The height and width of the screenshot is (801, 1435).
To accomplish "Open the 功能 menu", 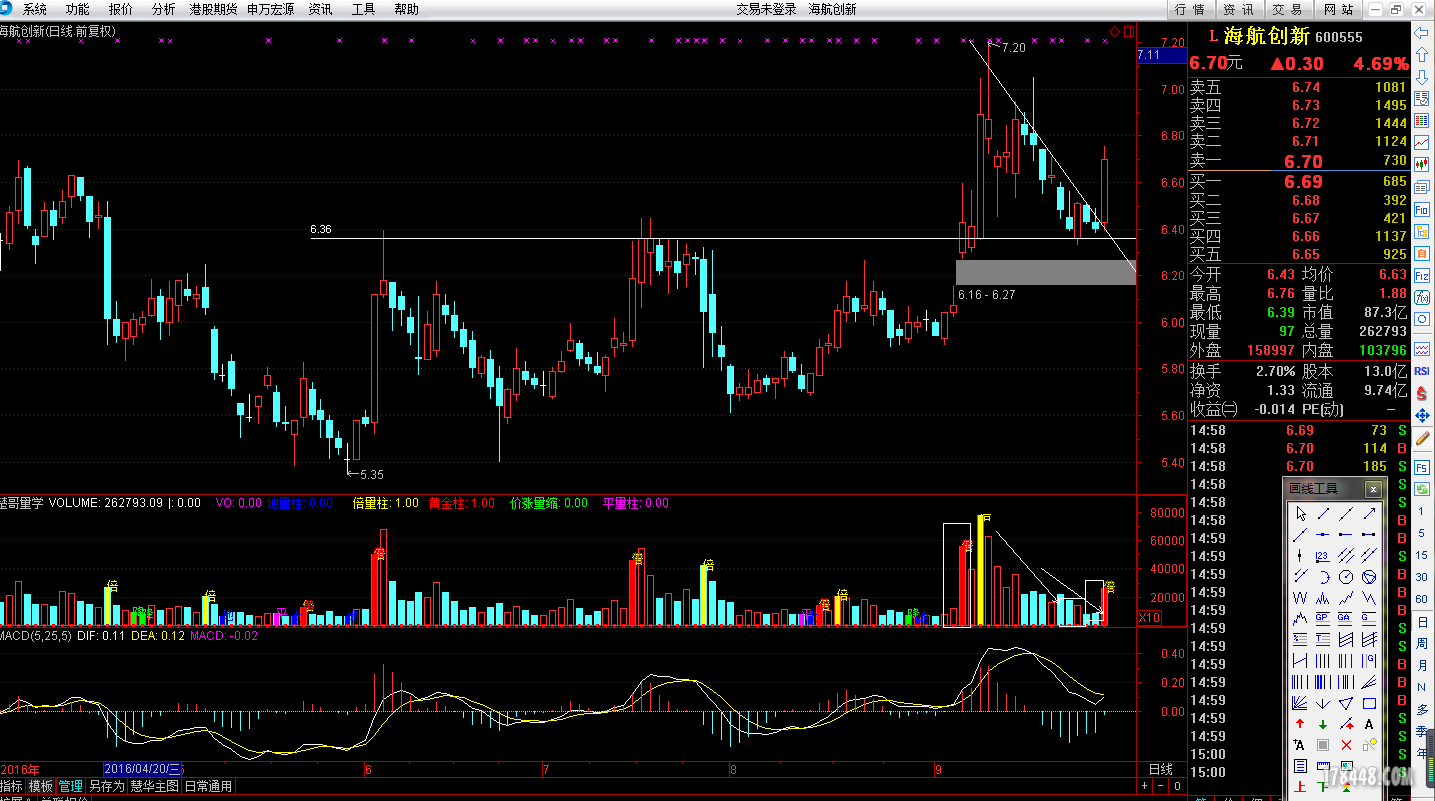I will [77, 9].
